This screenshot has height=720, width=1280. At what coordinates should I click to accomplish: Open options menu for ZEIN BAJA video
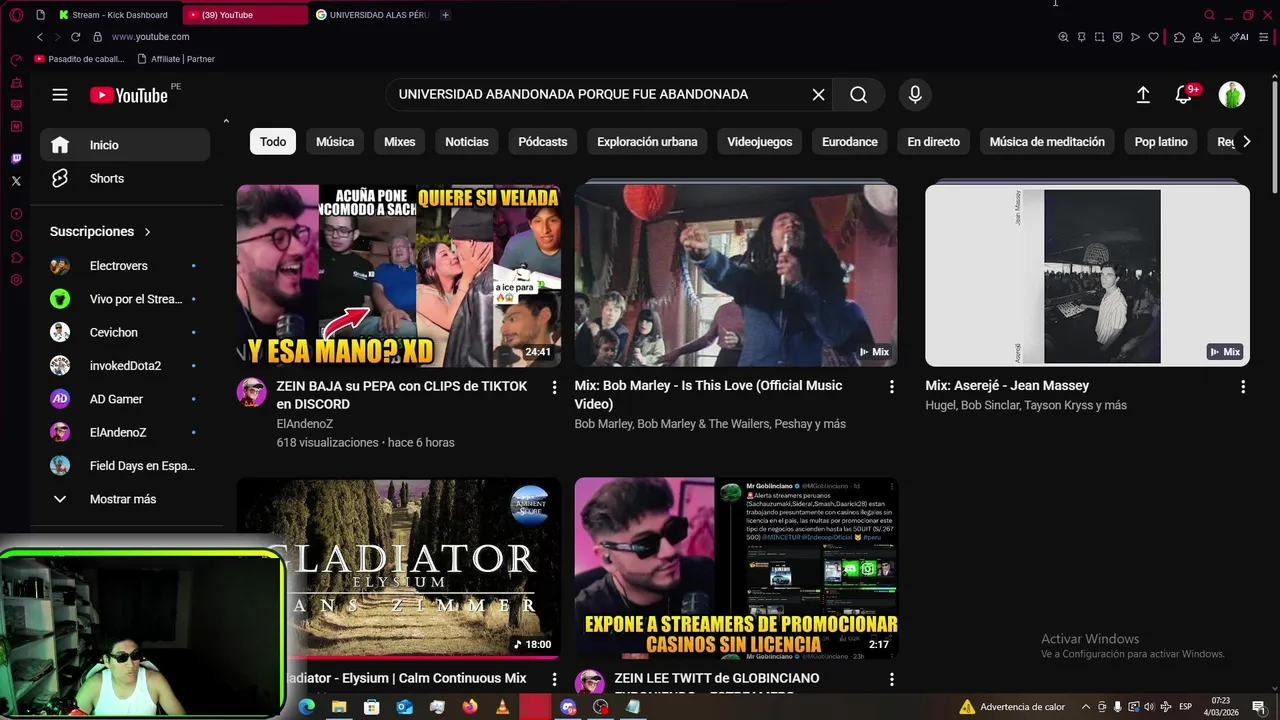[x=554, y=387]
